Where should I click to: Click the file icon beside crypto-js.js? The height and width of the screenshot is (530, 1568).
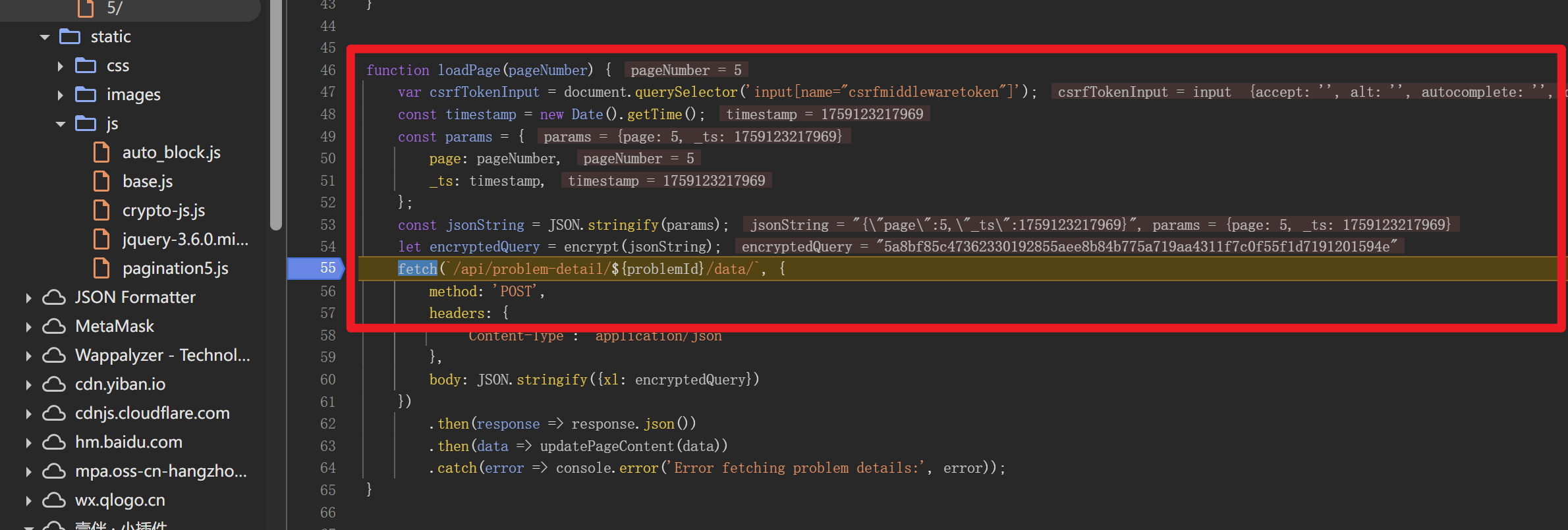click(101, 210)
